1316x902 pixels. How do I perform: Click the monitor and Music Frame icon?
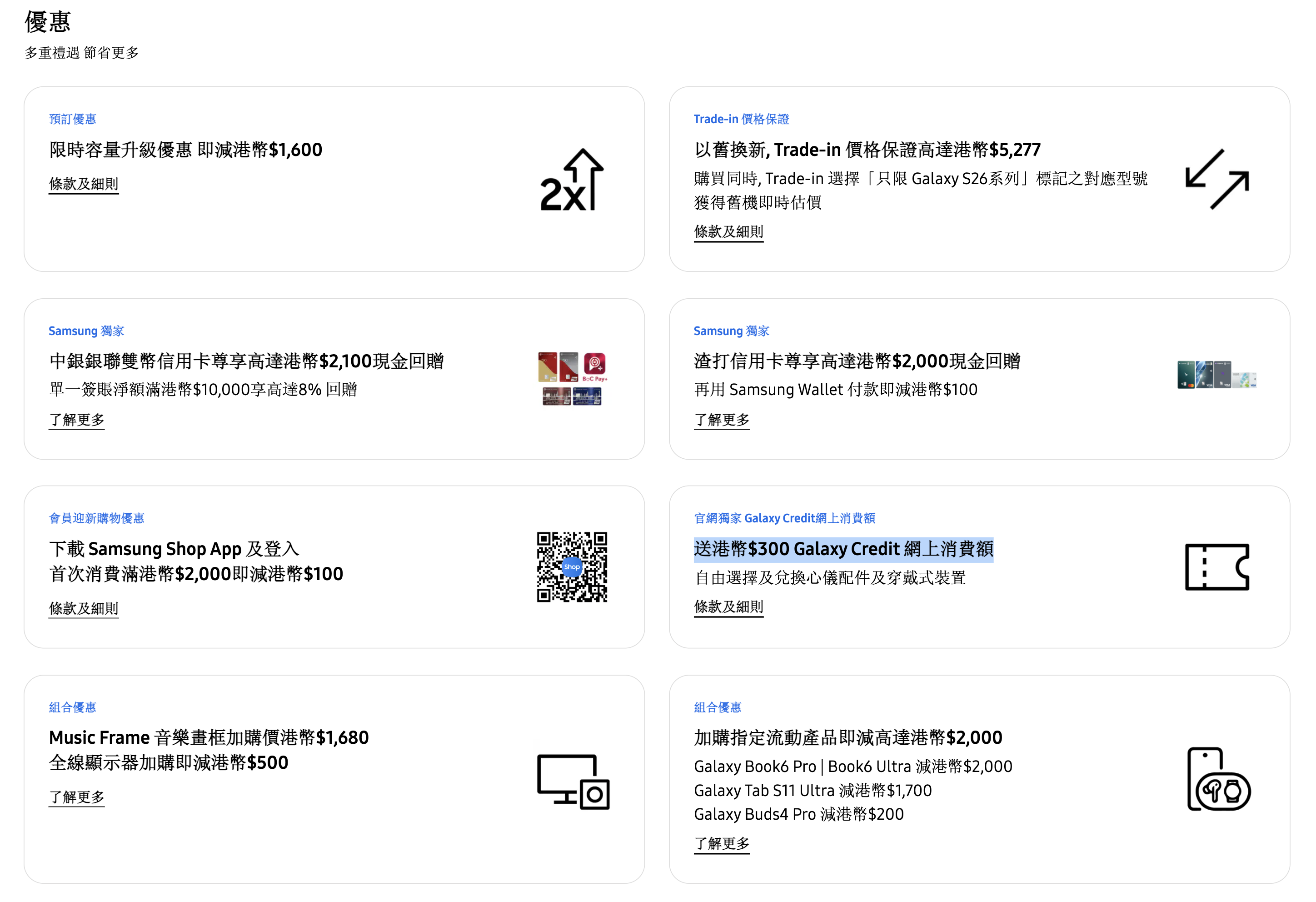(x=573, y=782)
